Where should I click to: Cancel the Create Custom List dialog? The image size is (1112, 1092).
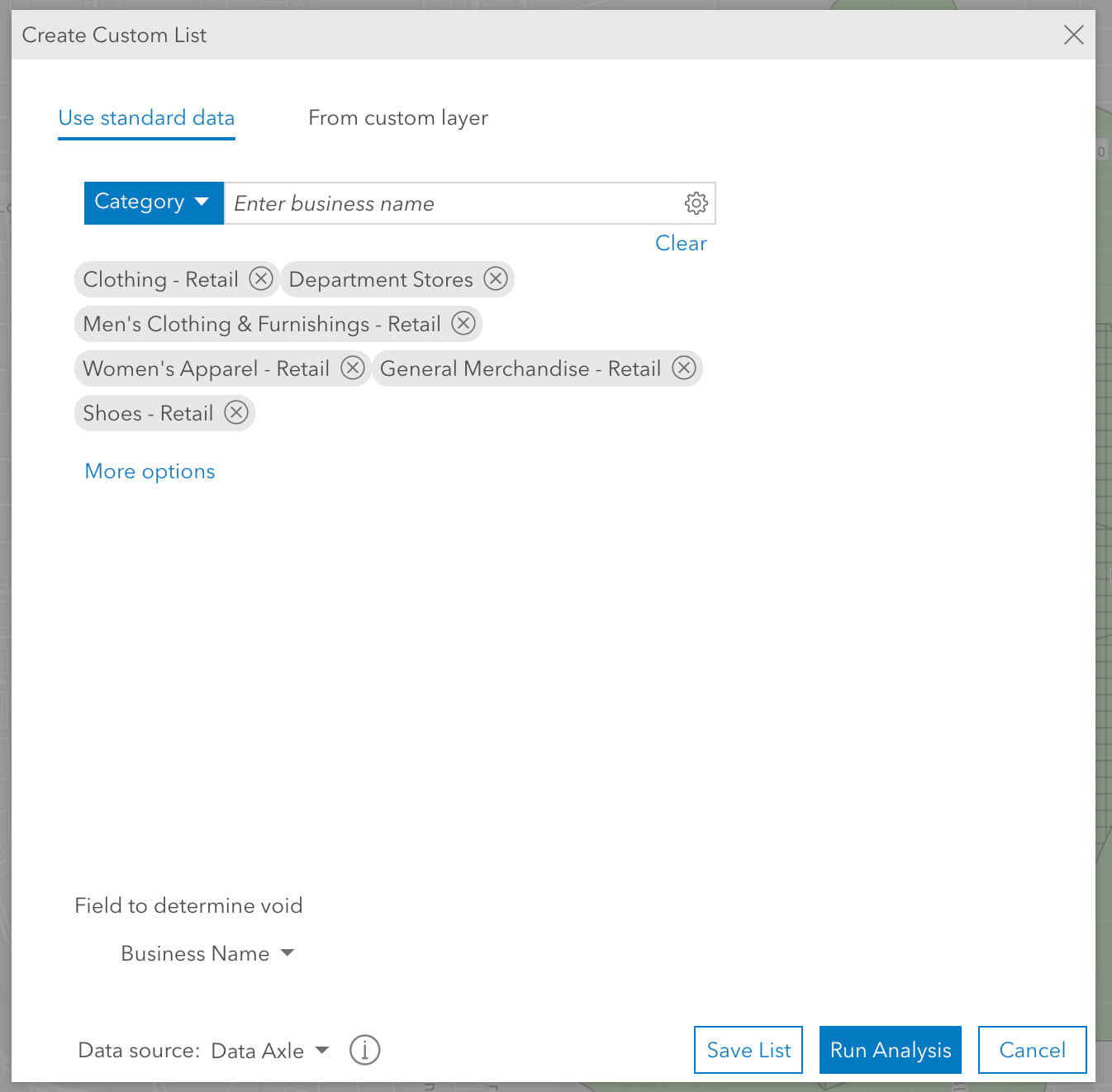1032,1050
